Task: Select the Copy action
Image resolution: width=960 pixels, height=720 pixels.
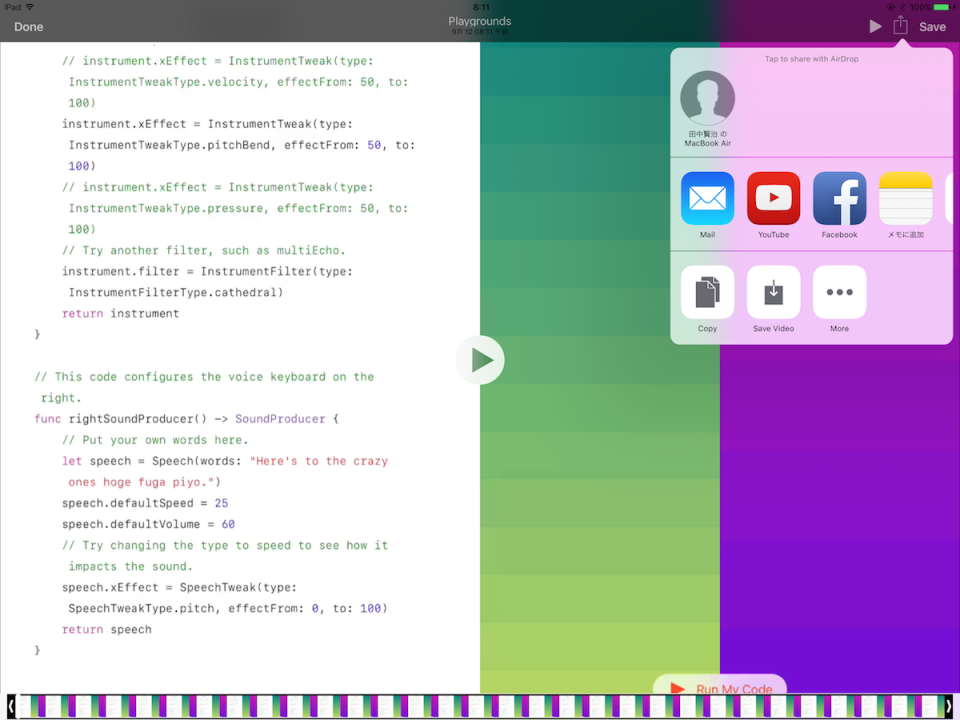Action: (x=707, y=293)
